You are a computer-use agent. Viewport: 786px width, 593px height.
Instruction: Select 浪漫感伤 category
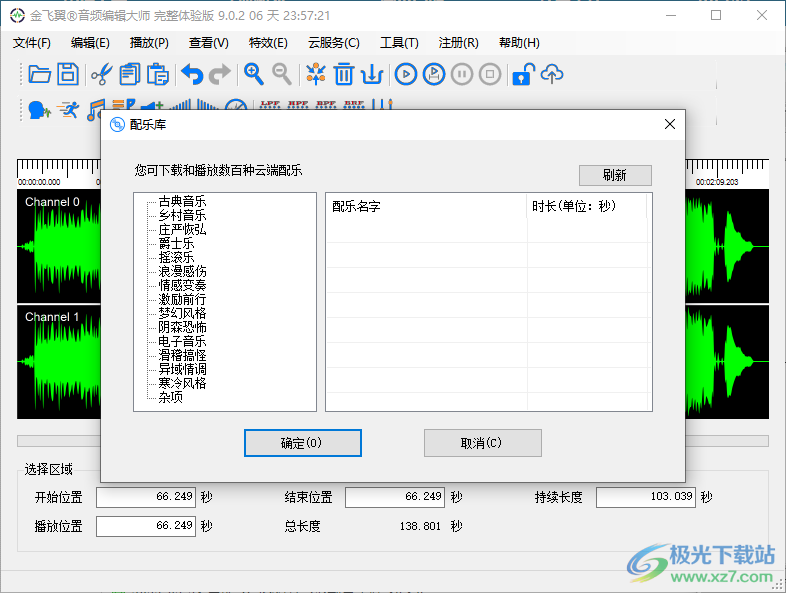[x=182, y=272]
